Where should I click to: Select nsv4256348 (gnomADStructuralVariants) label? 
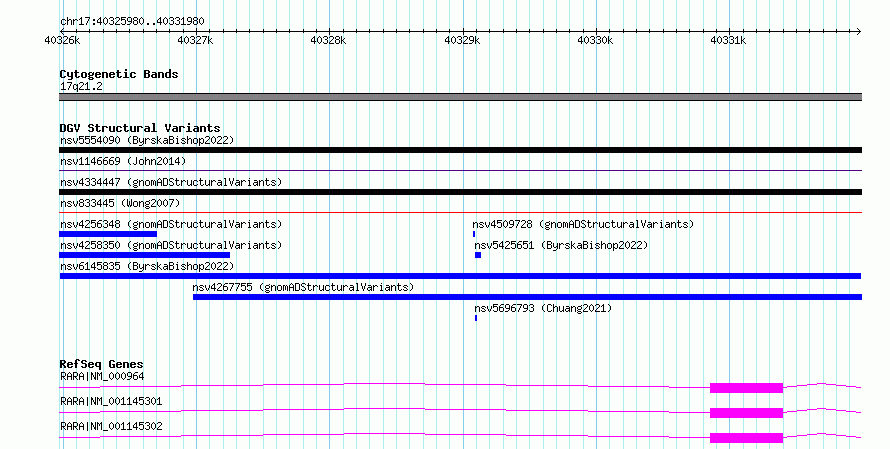pyautogui.click(x=171, y=224)
